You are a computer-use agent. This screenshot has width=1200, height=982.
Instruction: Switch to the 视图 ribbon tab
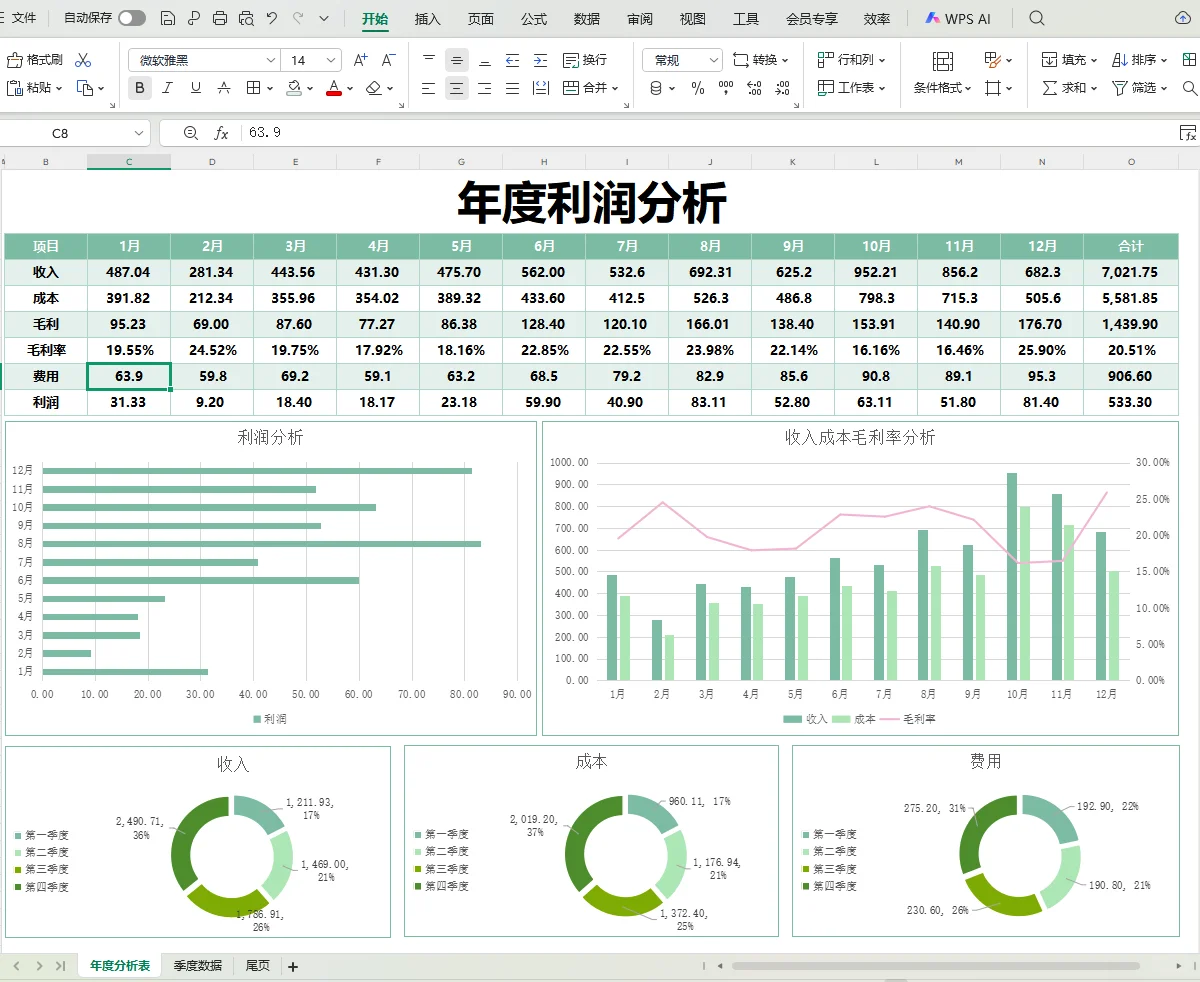coord(692,18)
